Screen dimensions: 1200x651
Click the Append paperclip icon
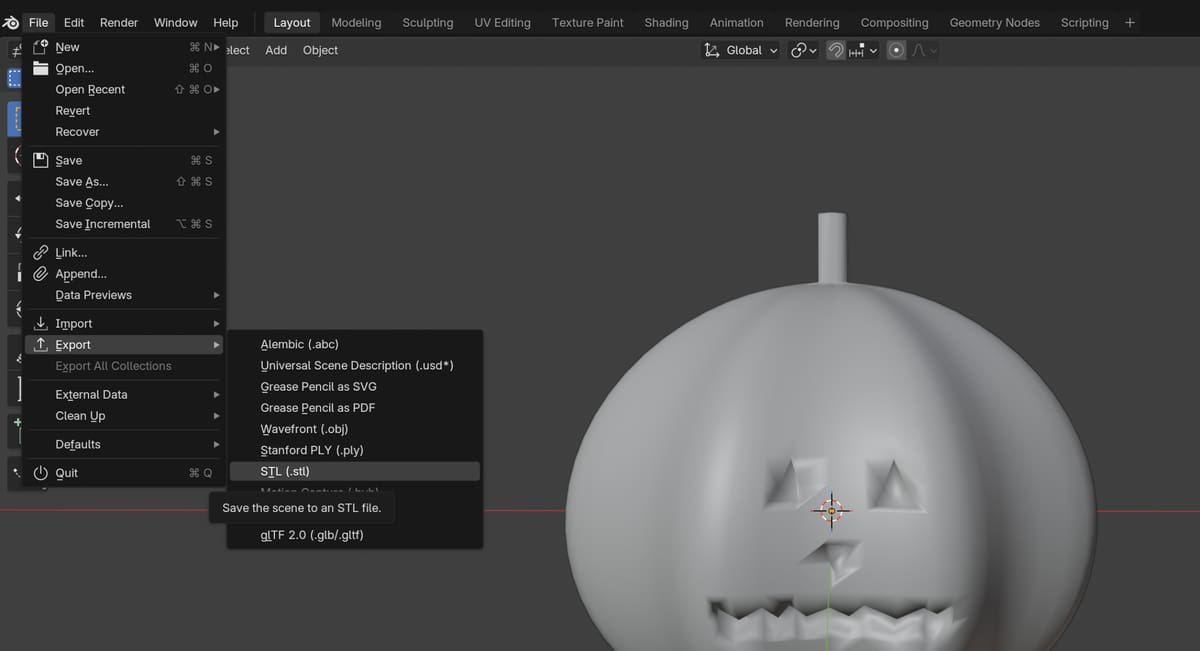(x=41, y=274)
